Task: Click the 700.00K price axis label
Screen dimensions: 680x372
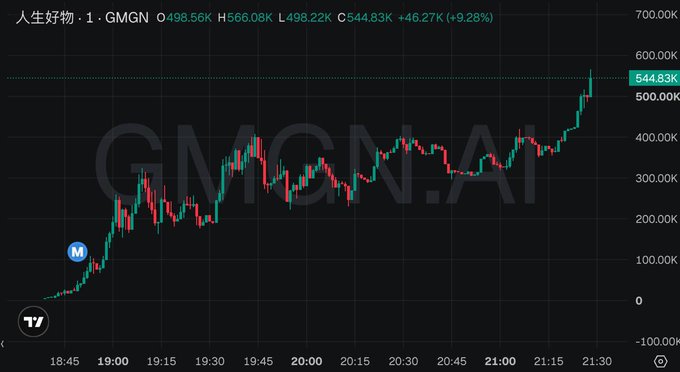Action: [656, 14]
